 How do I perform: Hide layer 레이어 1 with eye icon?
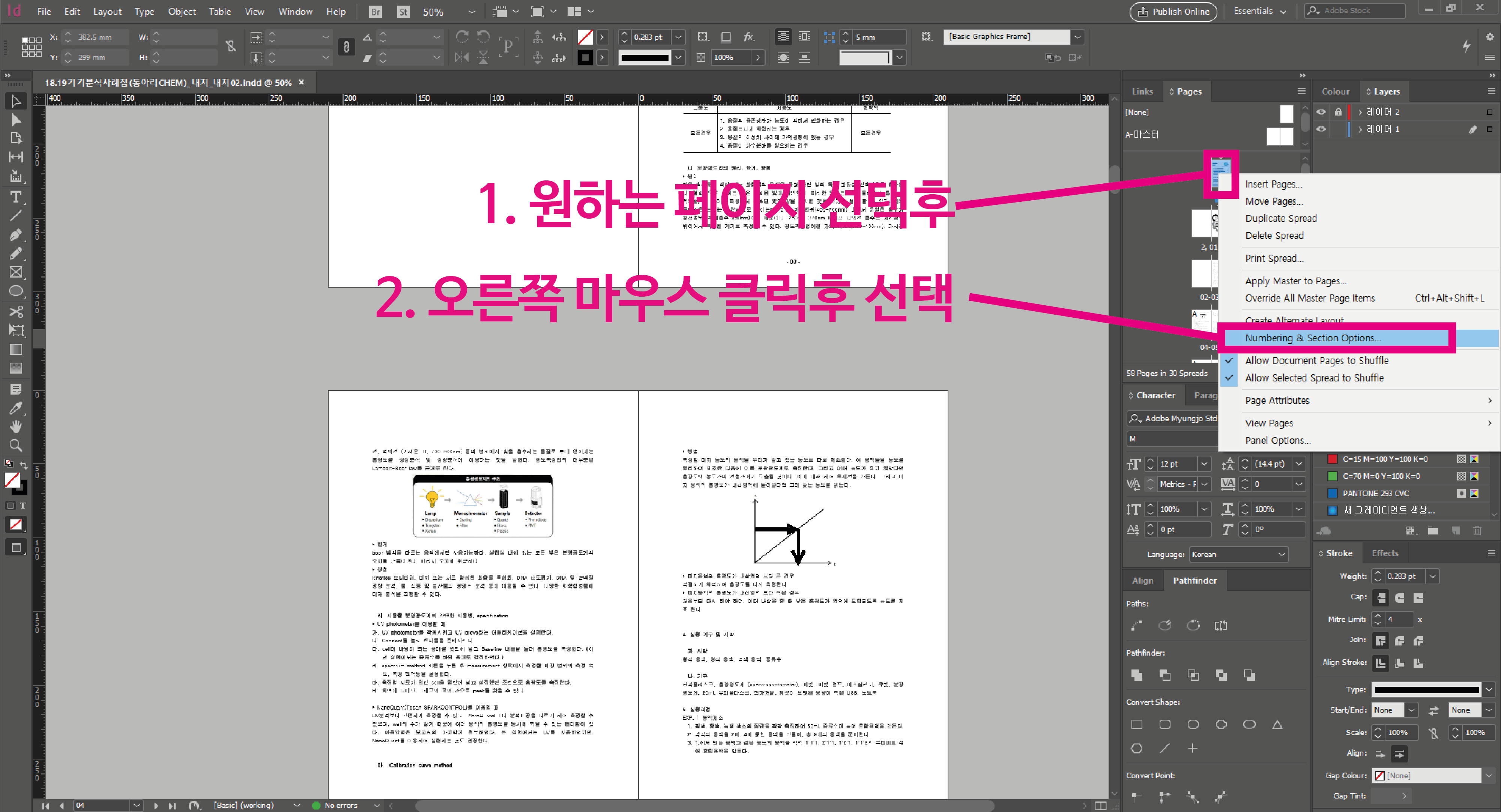pos(1321,129)
